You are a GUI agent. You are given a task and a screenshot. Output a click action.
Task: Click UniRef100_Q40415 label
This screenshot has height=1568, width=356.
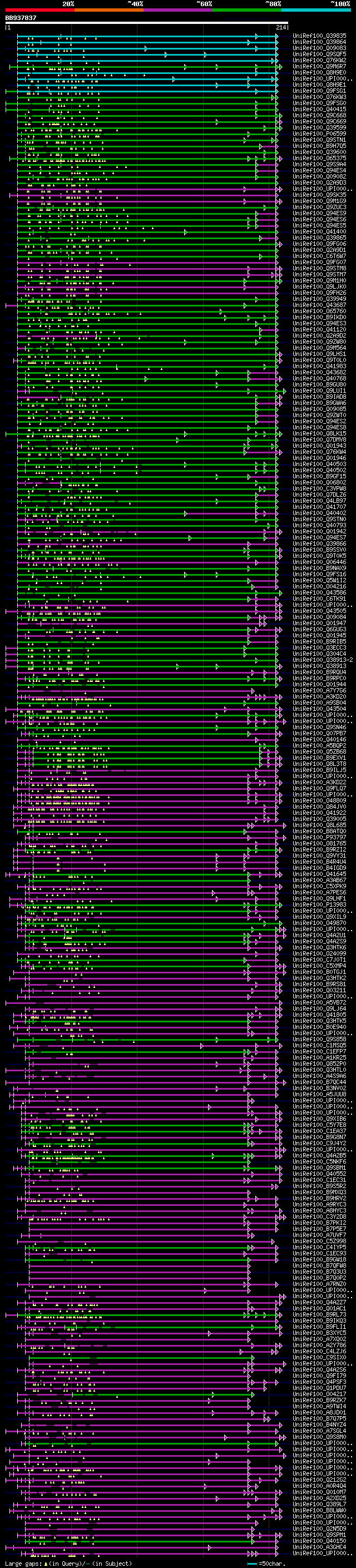click(319, 110)
